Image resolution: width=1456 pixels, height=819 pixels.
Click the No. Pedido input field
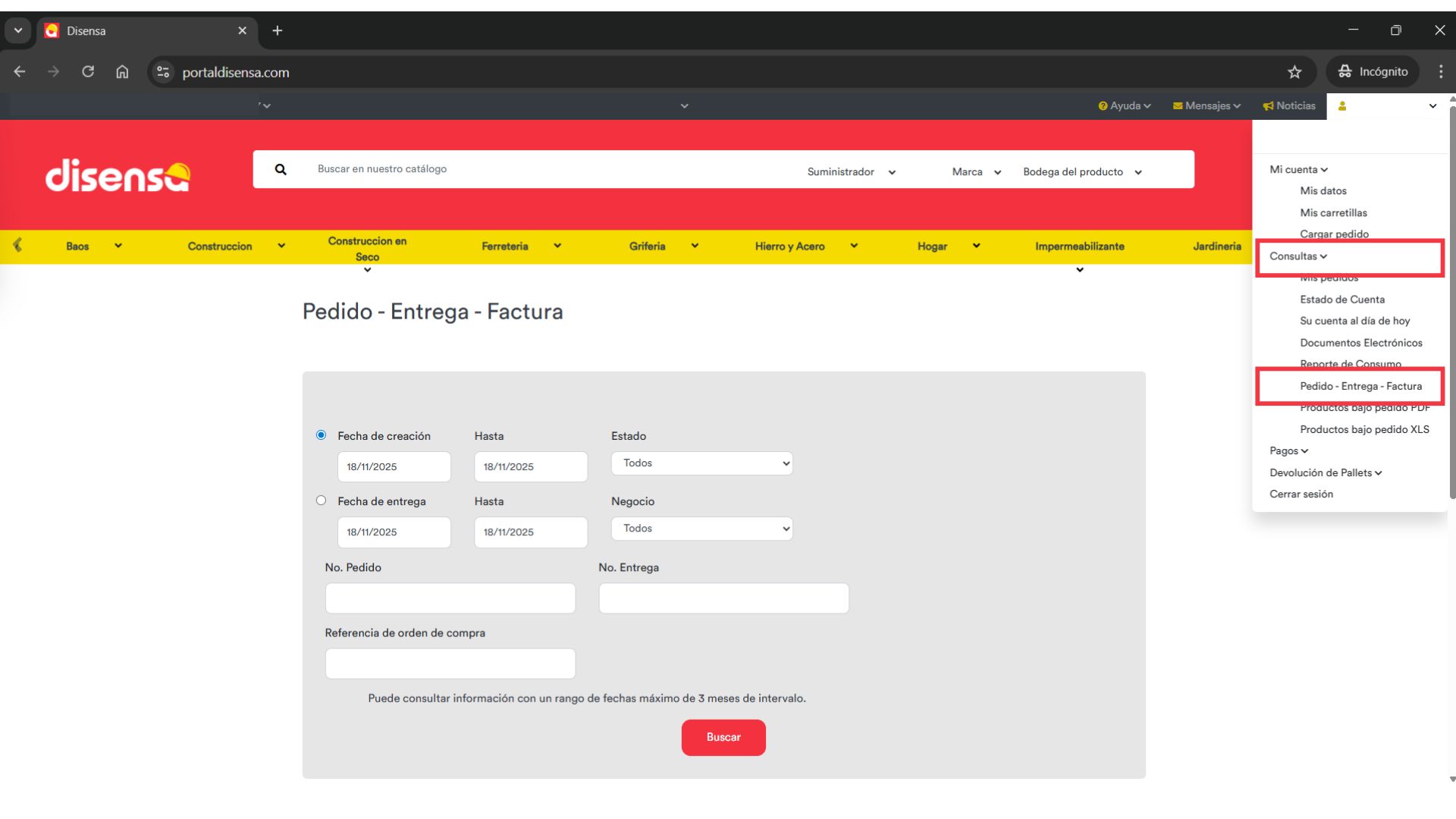[450, 598]
